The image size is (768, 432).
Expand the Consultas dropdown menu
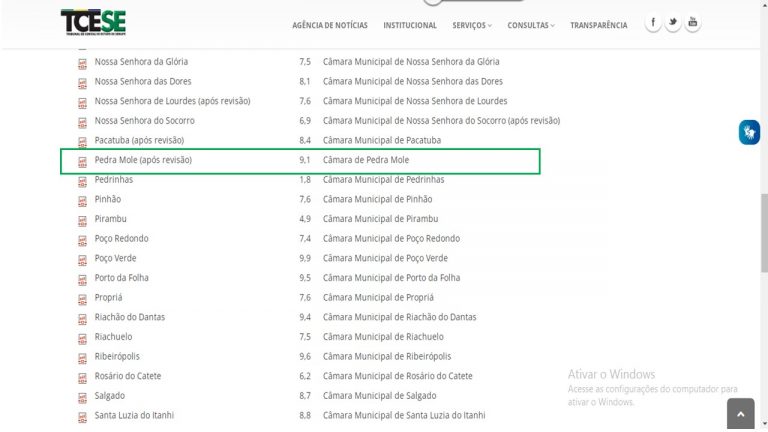(x=530, y=25)
